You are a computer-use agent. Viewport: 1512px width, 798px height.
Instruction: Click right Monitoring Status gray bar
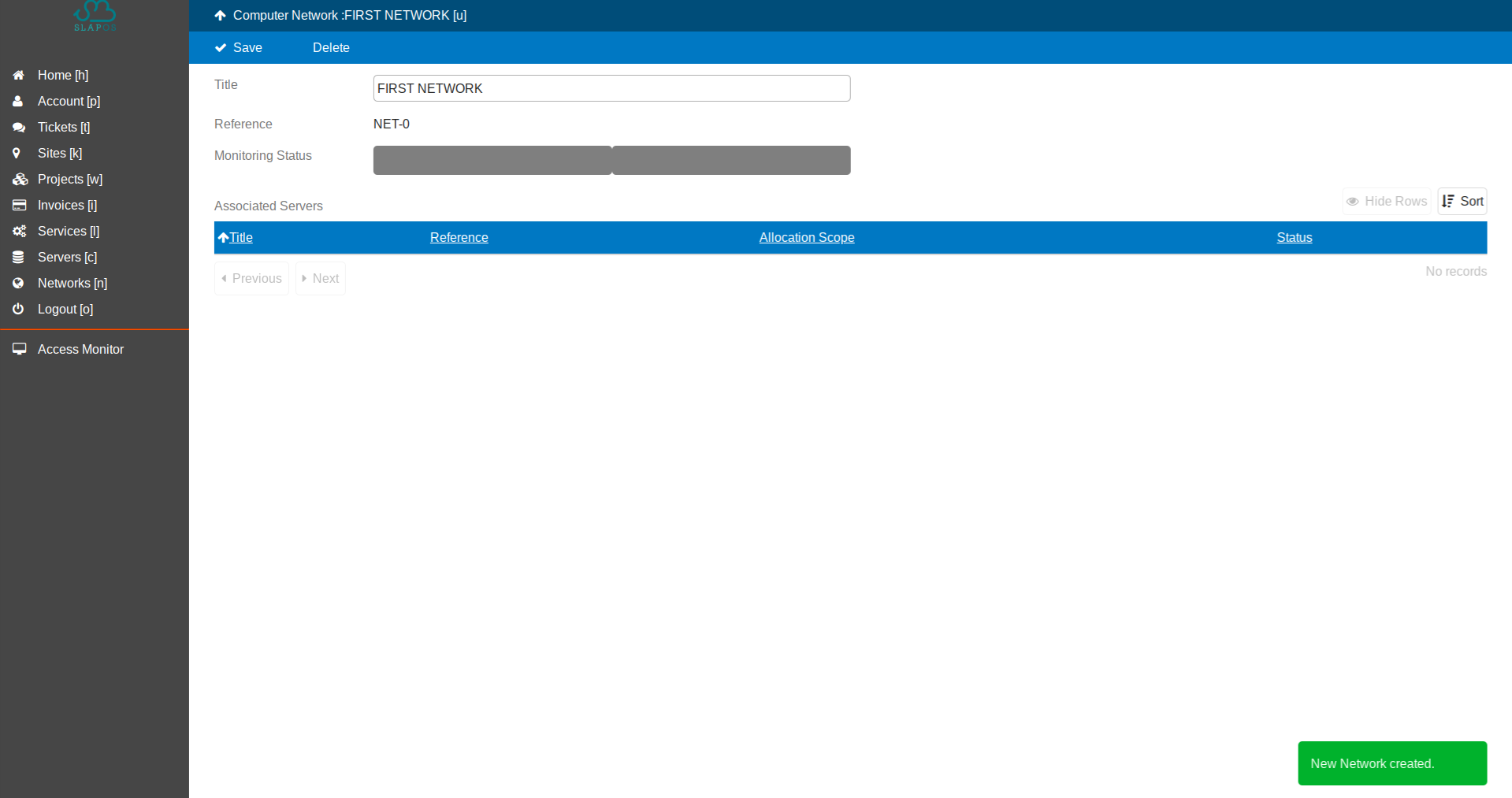(x=731, y=161)
